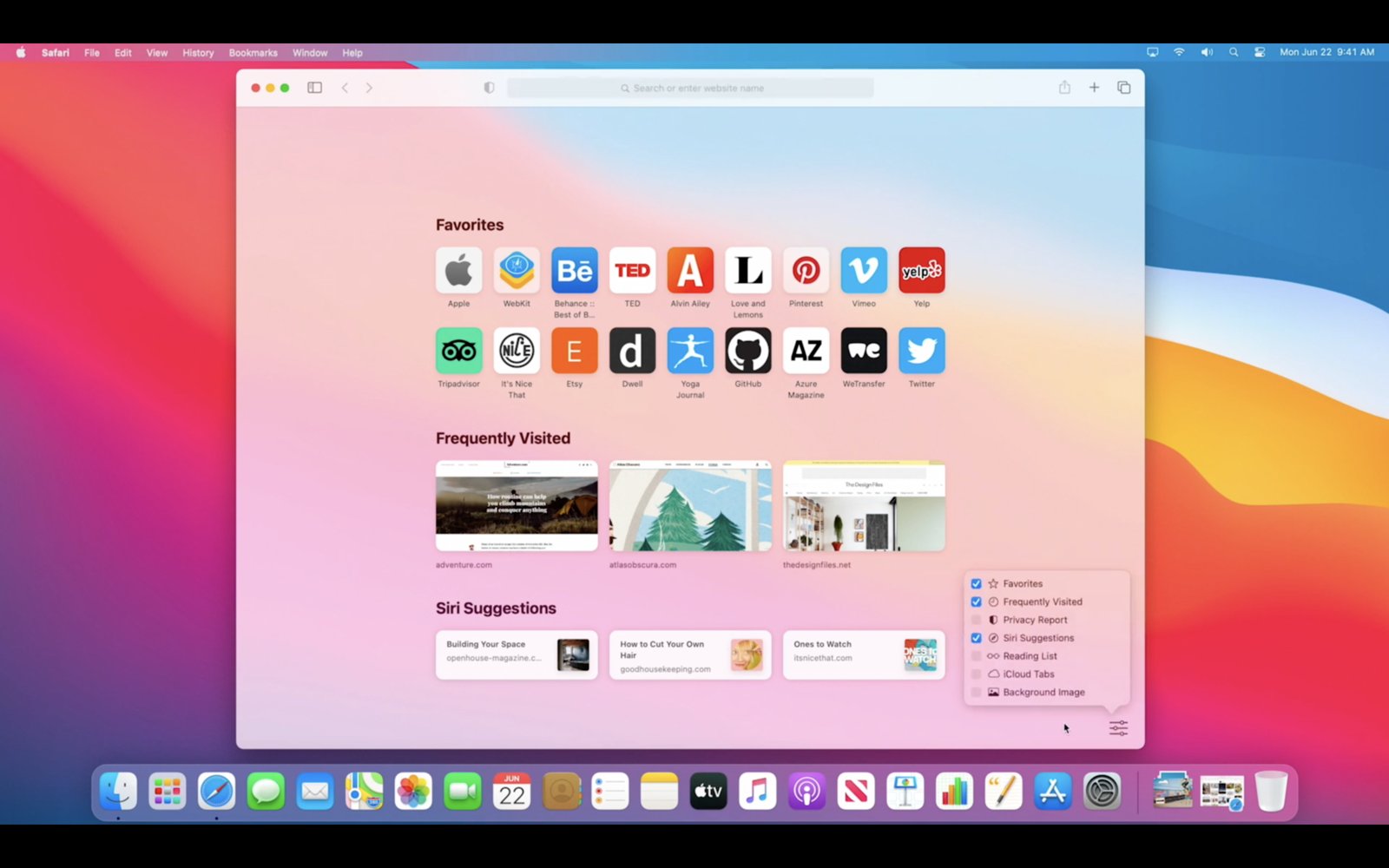Open Control Center in the menu bar
The height and width of the screenshot is (868, 1389).
pos(1260,52)
